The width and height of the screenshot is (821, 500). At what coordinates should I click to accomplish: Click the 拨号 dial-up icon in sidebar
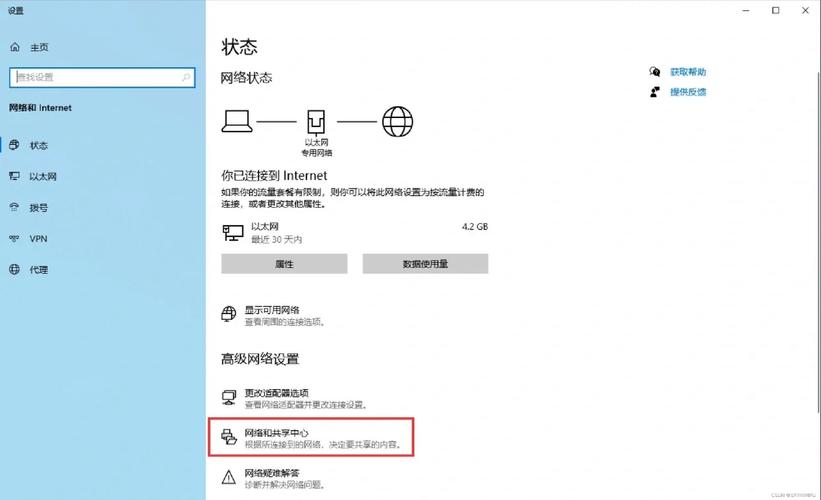[x=14, y=207]
